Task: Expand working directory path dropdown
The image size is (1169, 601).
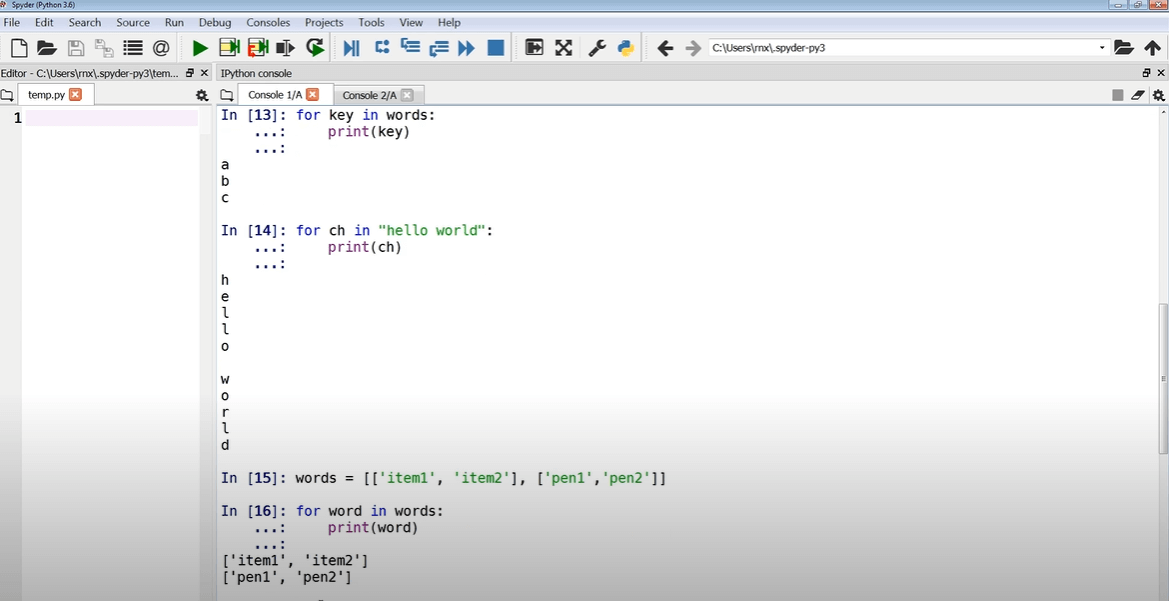Action: 1102,48
